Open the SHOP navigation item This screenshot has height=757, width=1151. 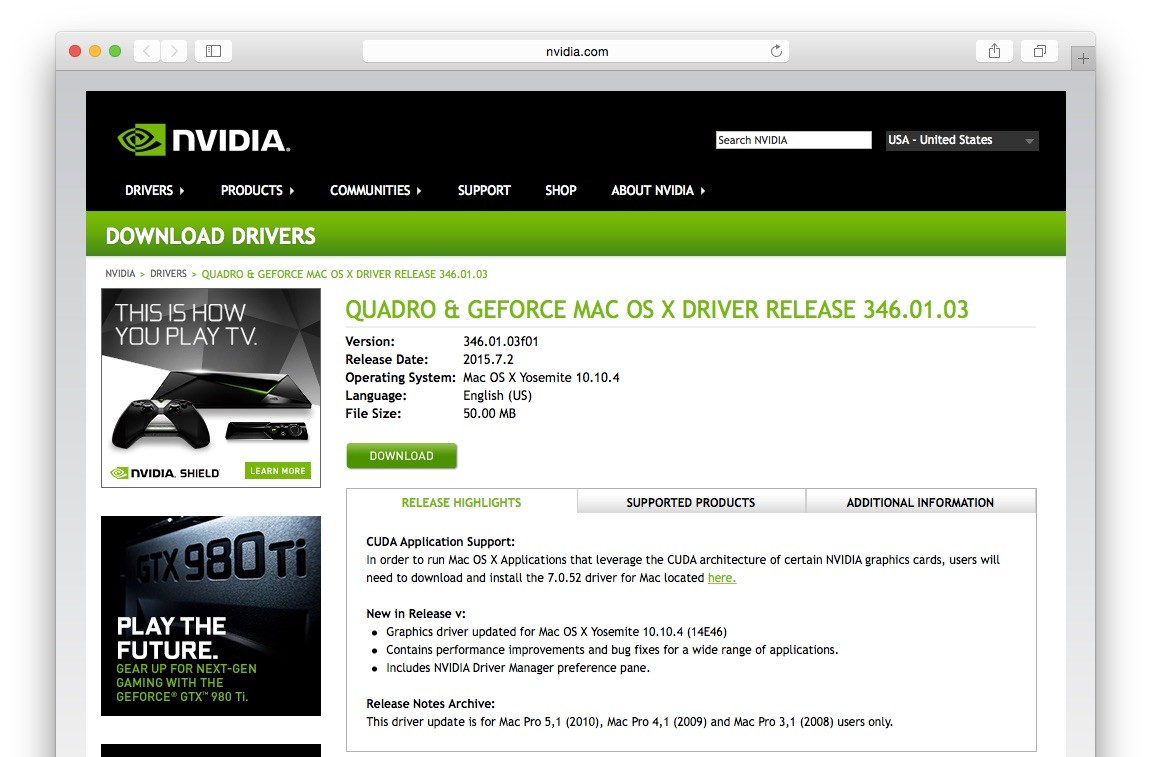click(561, 190)
